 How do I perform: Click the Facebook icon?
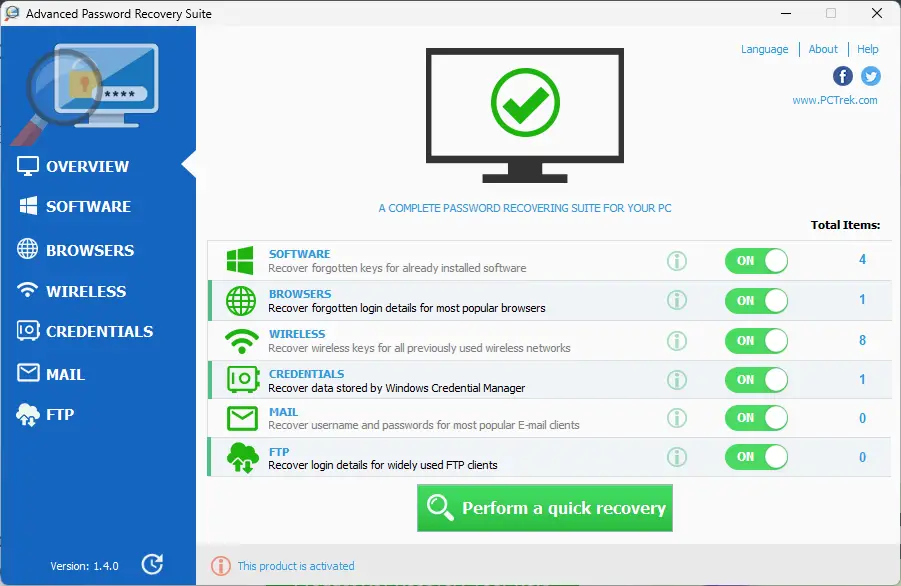[x=842, y=76]
